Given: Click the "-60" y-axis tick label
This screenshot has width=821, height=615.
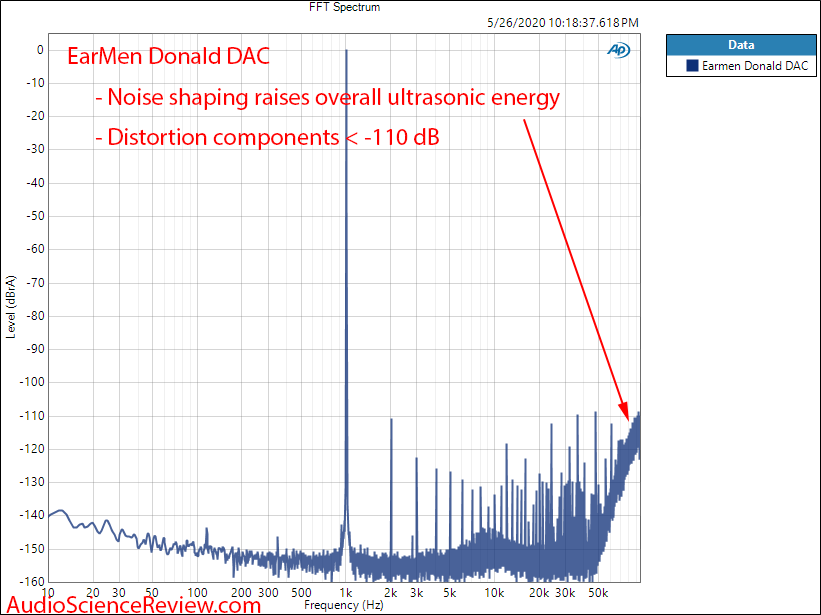Looking at the screenshot, I should (36, 249).
